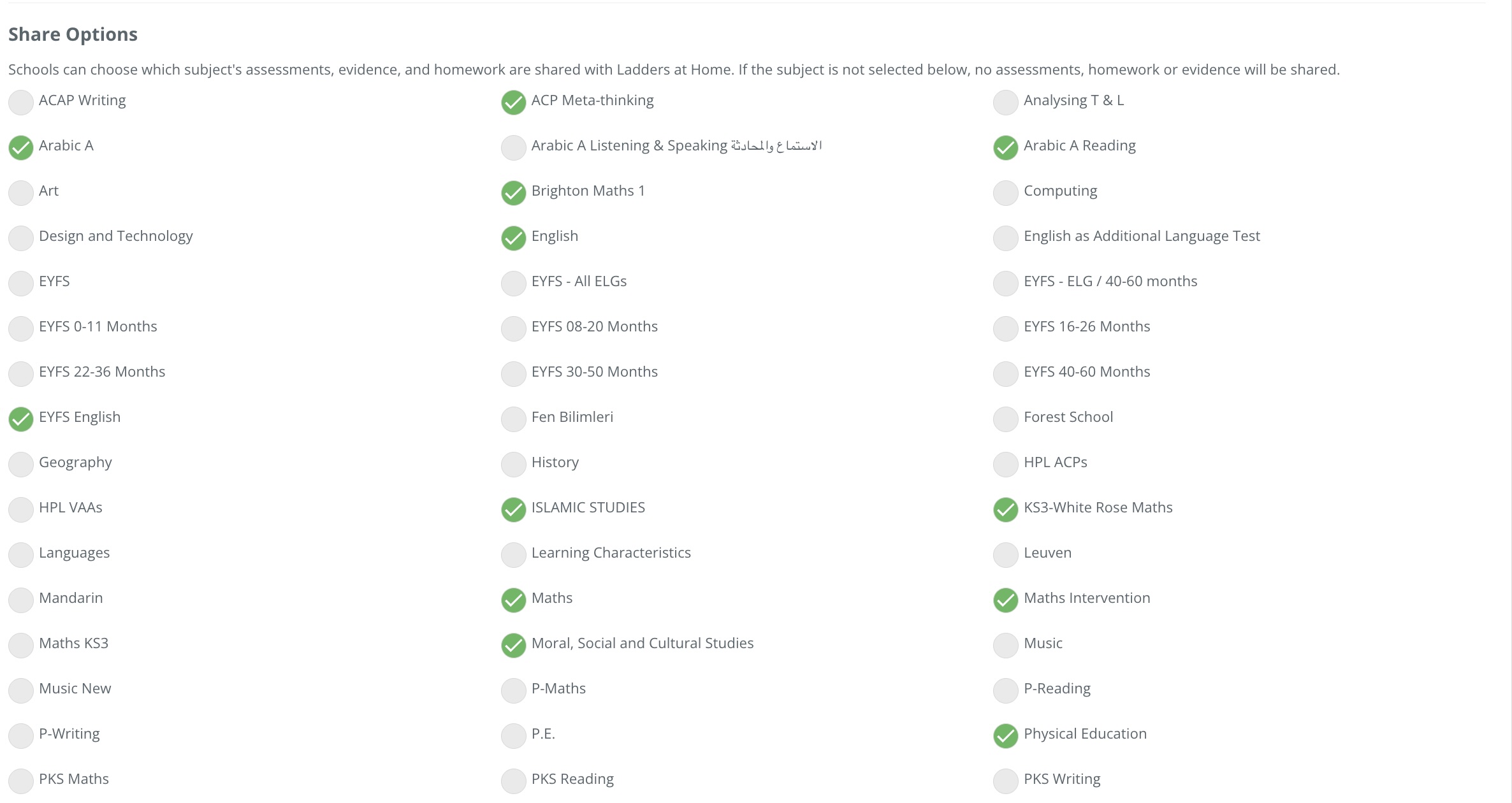Screen dimensions: 1512x803
Task: Enable the Geography subject checkbox
Action: pyautogui.click(x=21, y=465)
